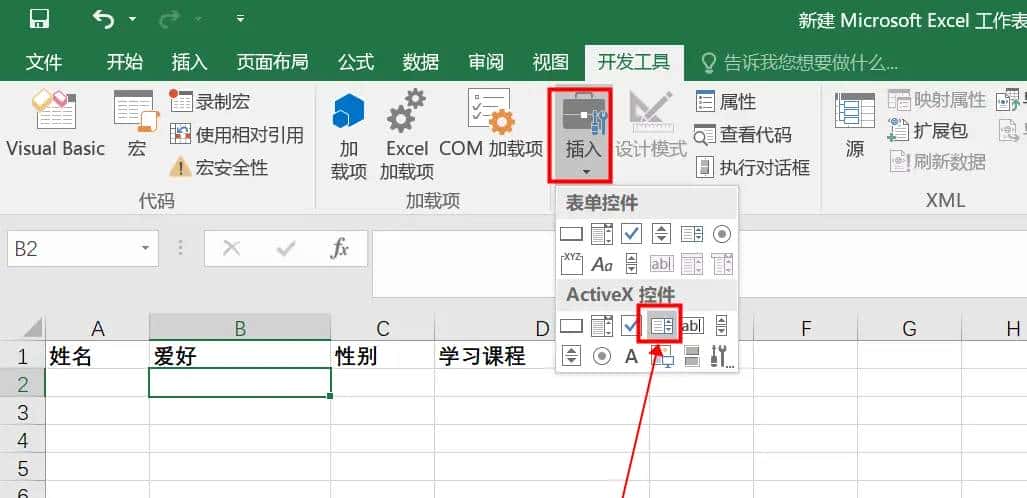
Task: Choose the ActiveX Text Box abl control
Action: pos(692,325)
